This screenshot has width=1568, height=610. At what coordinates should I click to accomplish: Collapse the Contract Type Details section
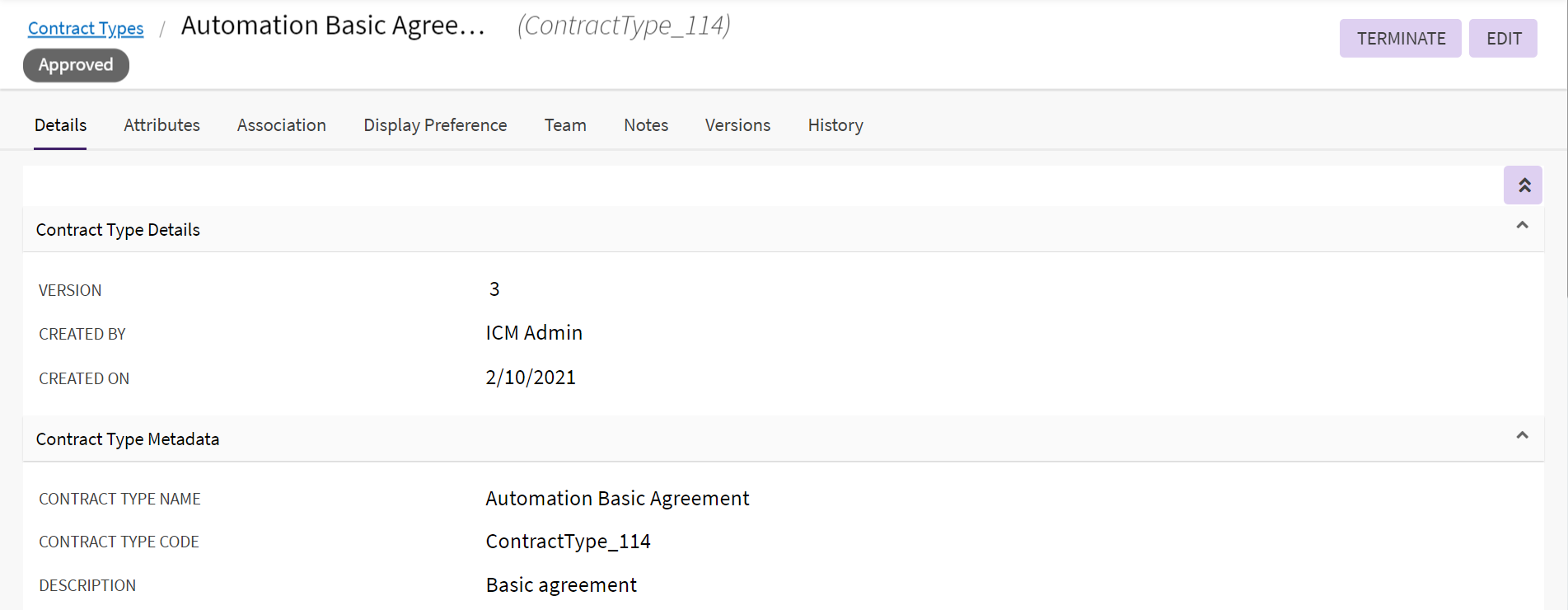(x=1522, y=226)
